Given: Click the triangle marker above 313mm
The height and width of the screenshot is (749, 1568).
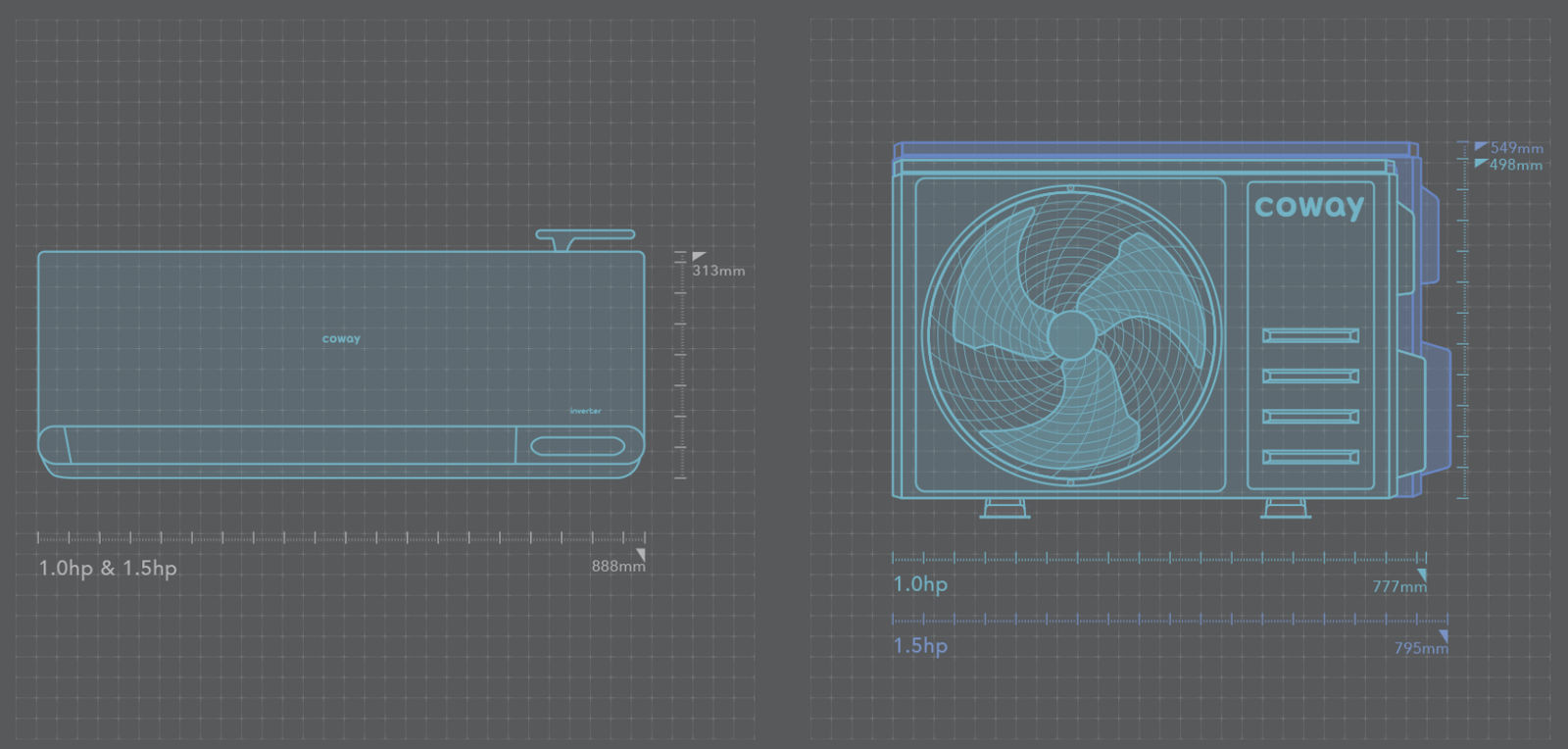Looking at the screenshot, I should pyautogui.click(x=698, y=257).
